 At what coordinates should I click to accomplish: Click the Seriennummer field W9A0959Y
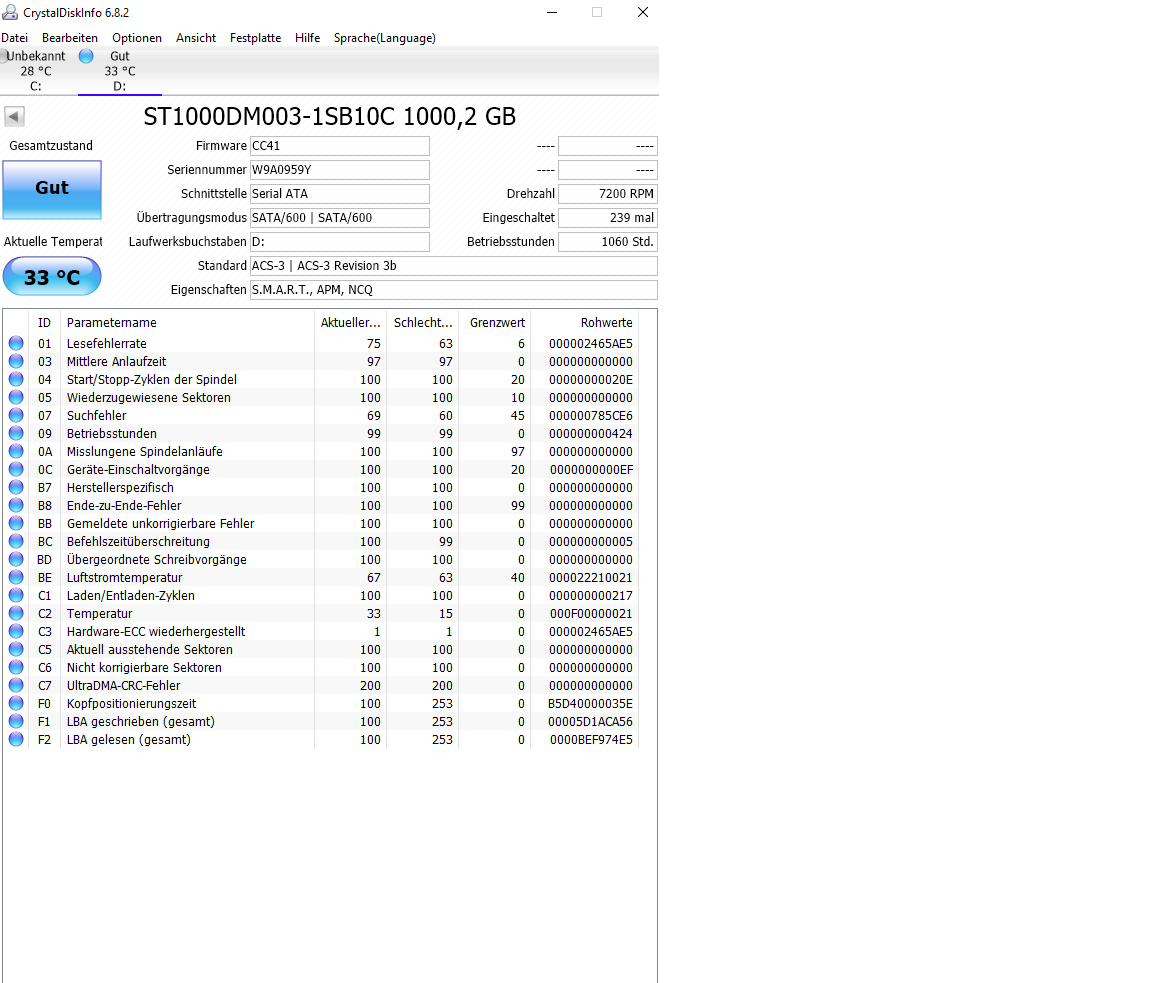pyautogui.click(x=339, y=170)
